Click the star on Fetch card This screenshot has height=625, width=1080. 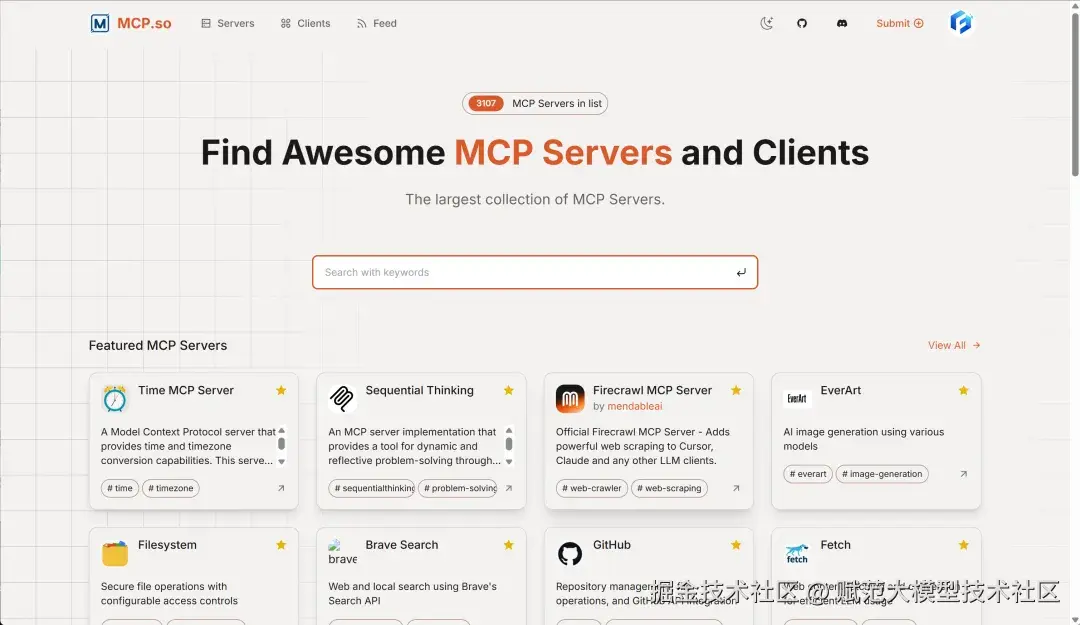click(x=964, y=545)
